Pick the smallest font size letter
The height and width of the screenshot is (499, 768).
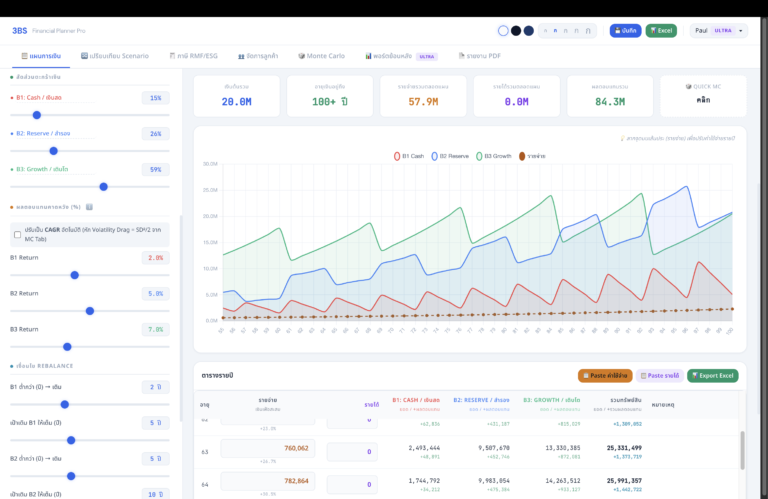coord(545,31)
